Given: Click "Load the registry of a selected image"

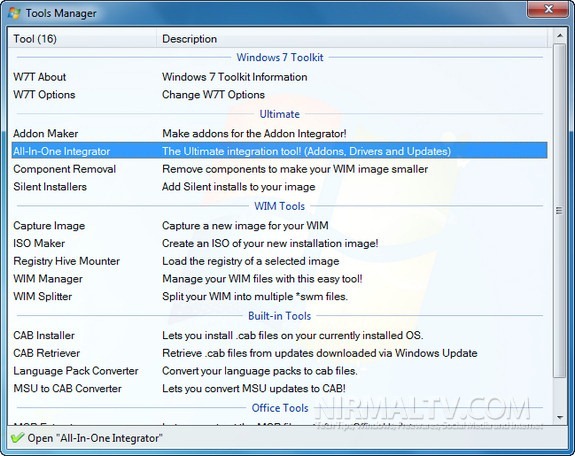Looking at the screenshot, I should [250, 261].
